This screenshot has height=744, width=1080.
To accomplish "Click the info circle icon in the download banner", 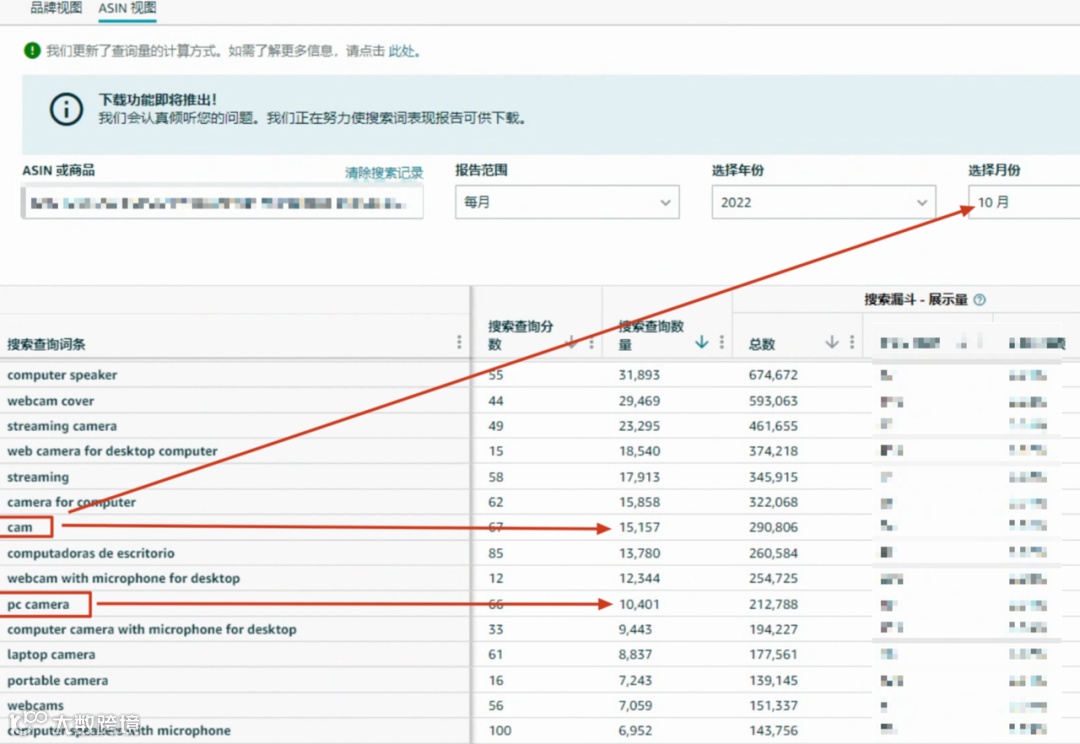I will coord(66,109).
